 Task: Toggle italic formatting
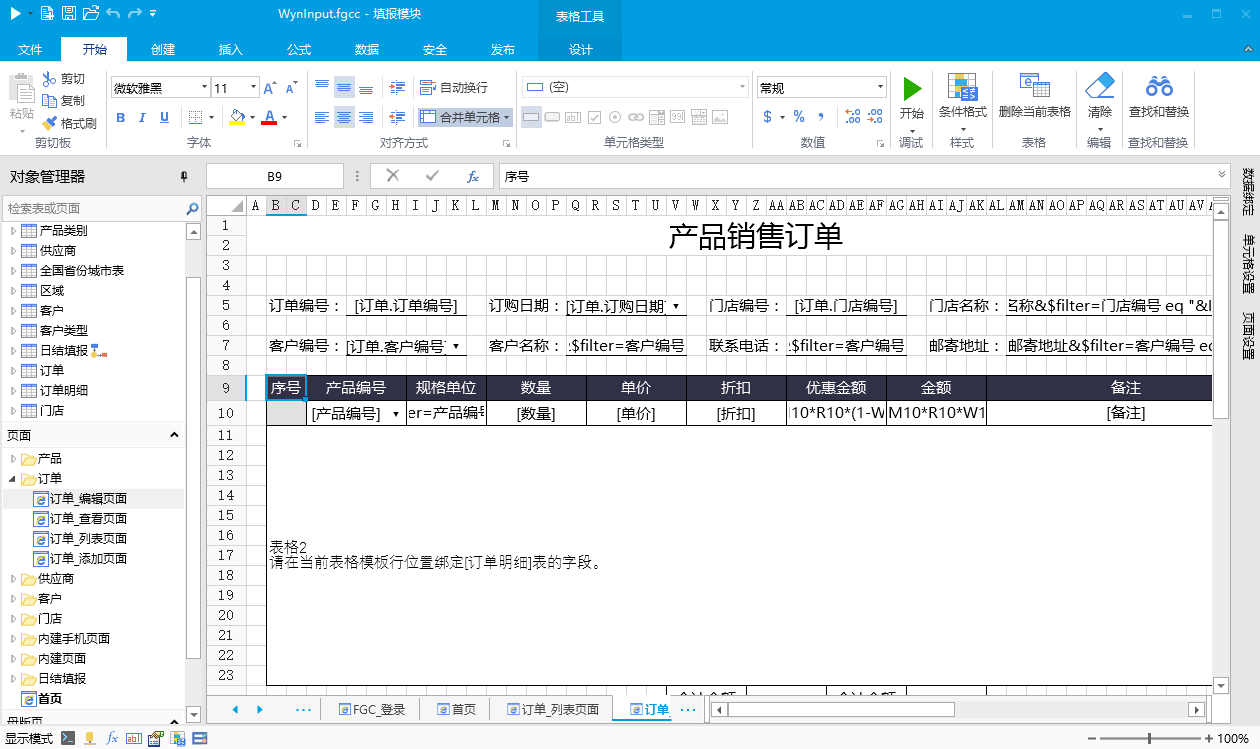[x=143, y=118]
